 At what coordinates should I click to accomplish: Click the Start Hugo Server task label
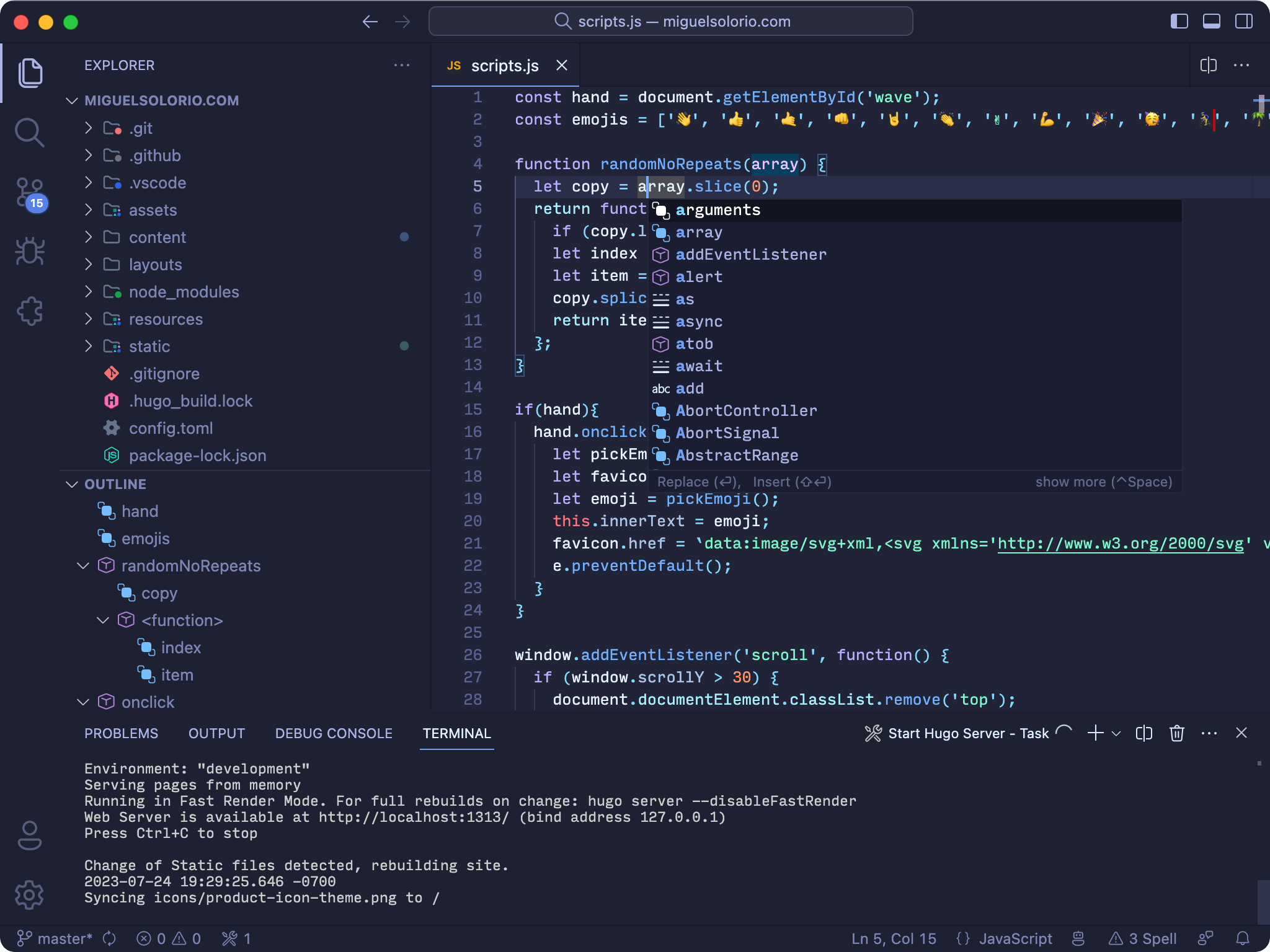tap(968, 733)
